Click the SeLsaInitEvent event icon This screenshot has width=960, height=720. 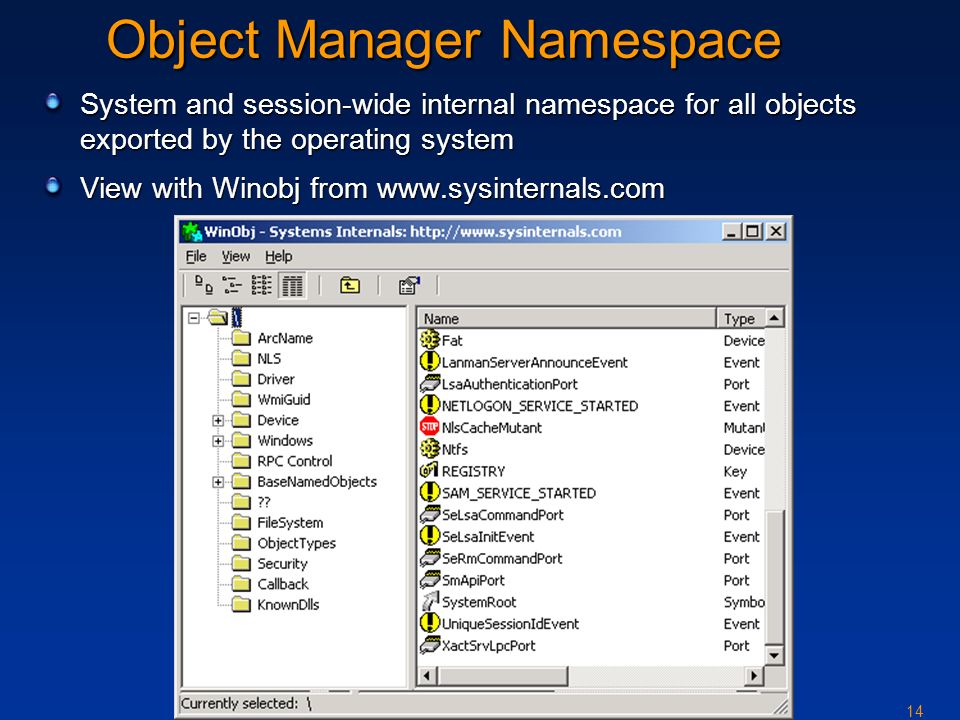click(x=430, y=536)
